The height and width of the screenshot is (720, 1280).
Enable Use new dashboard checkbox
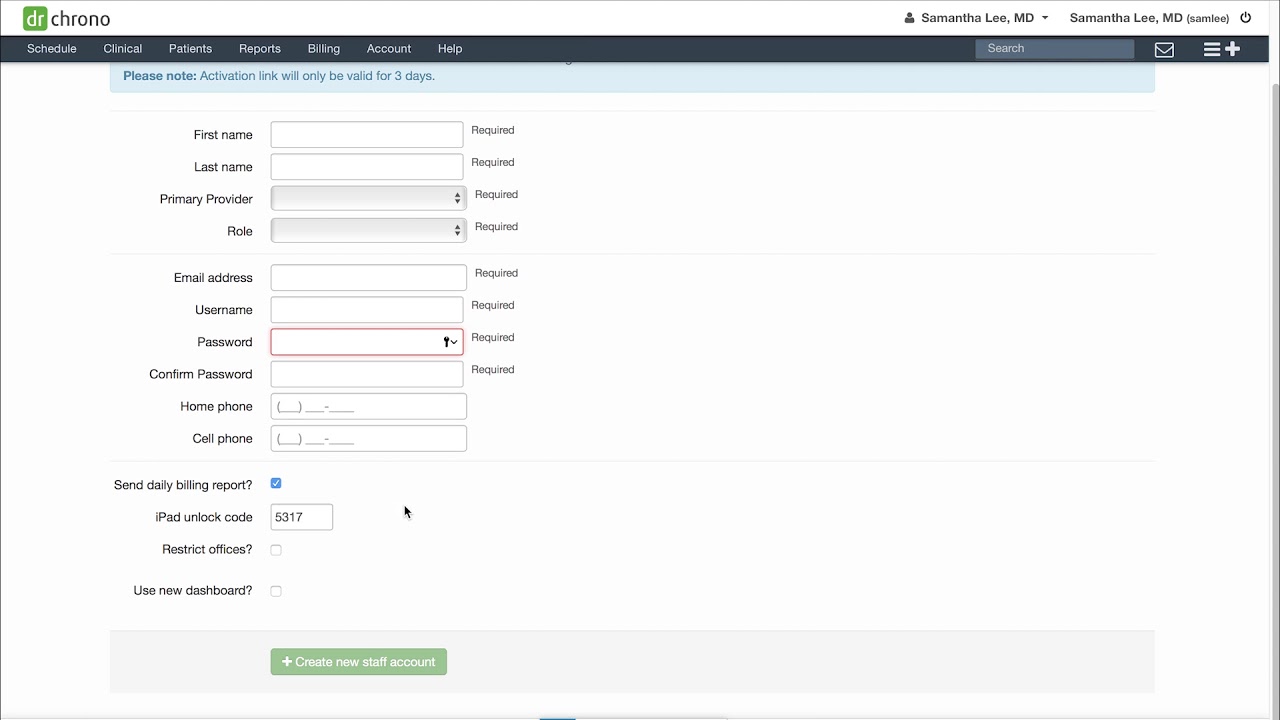pos(276,591)
